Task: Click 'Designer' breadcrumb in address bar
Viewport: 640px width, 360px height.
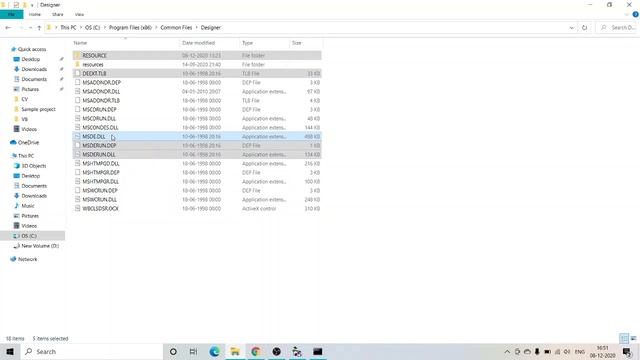Action: tap(211, 28)
